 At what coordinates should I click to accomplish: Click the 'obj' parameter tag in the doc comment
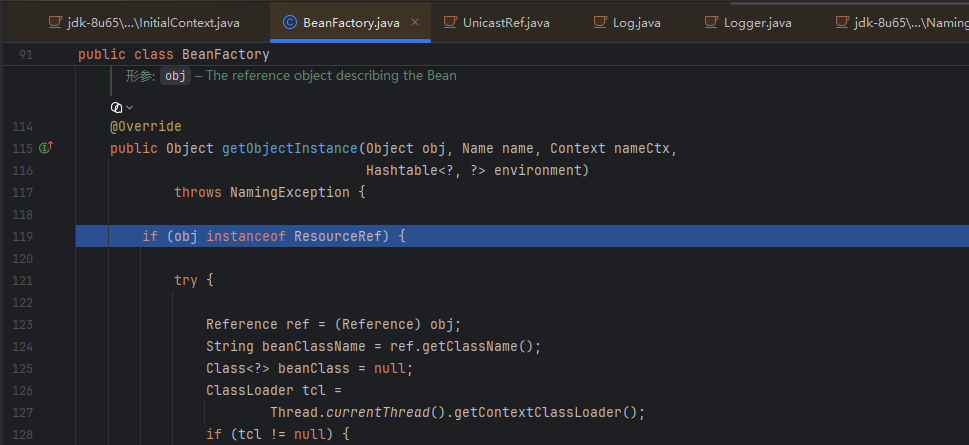coord(176,76)
